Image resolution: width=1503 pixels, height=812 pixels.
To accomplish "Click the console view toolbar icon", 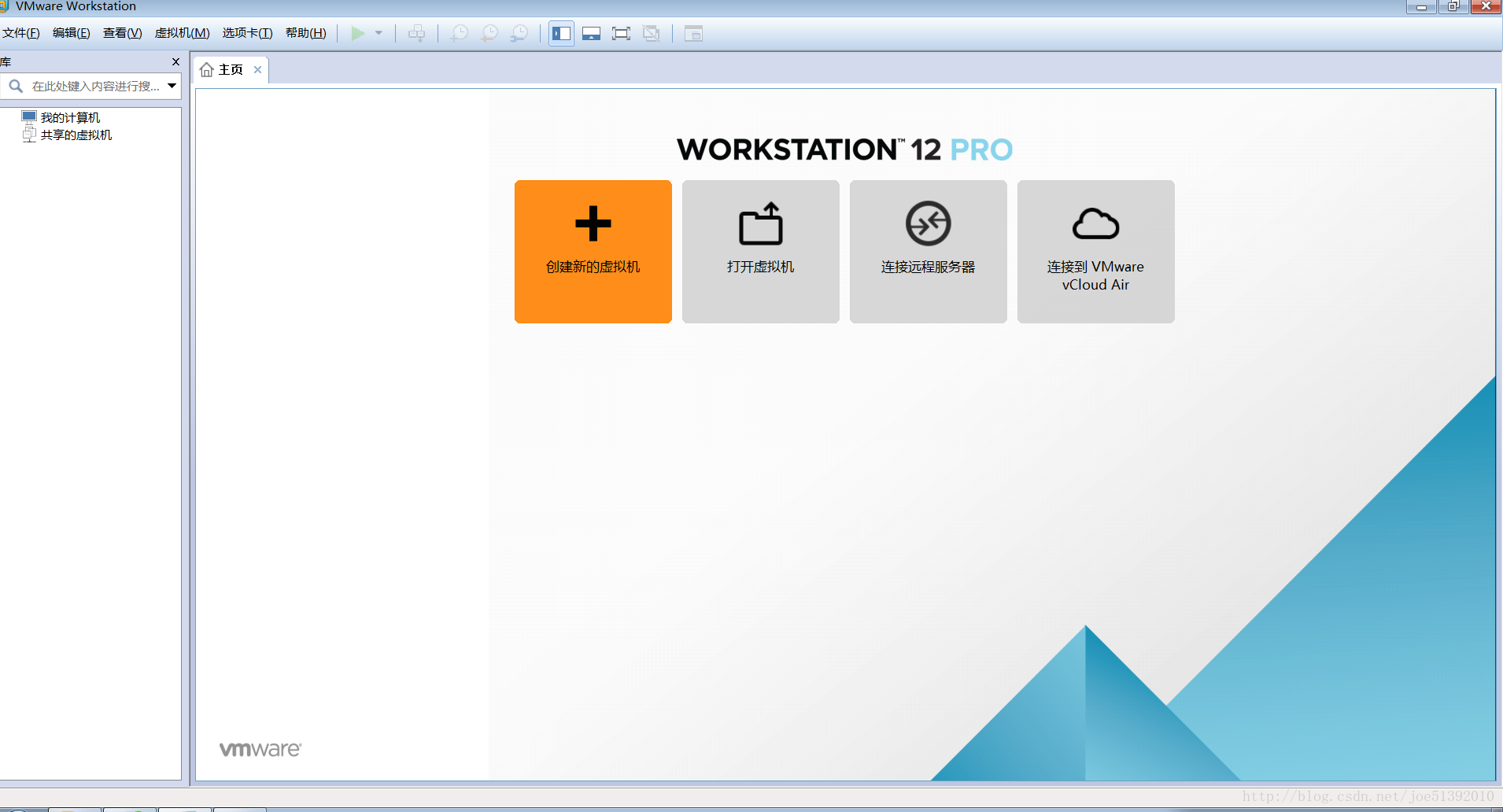I will [693, 33].
